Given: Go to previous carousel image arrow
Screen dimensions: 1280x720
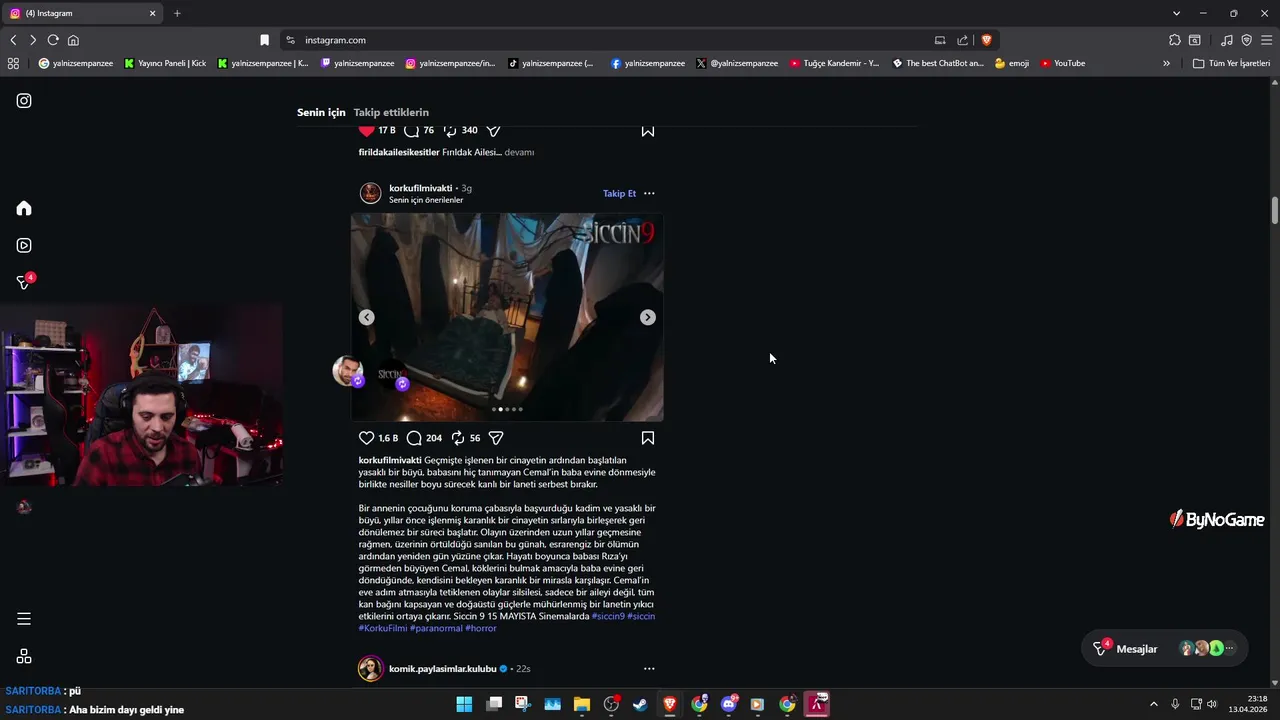Looking at the screenshot, I should click(367, 317).
